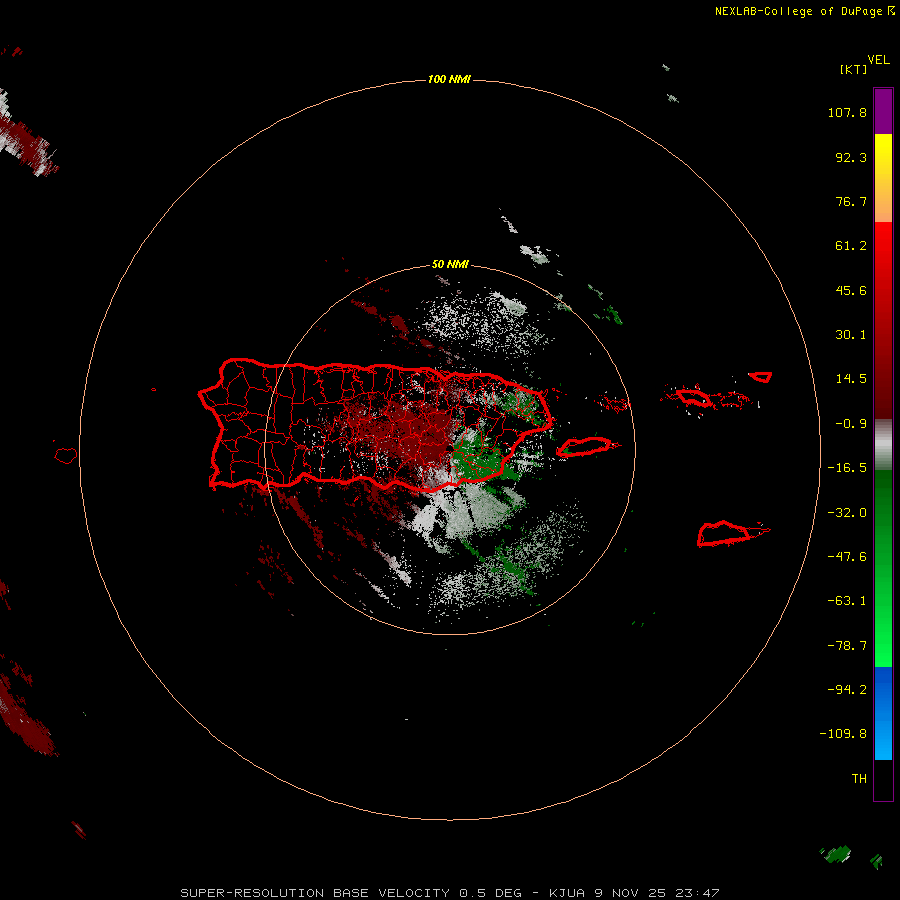Viewport: 900px width, 900px height.
Task: Select the 92.3 scale value
Action: (851, 157)
